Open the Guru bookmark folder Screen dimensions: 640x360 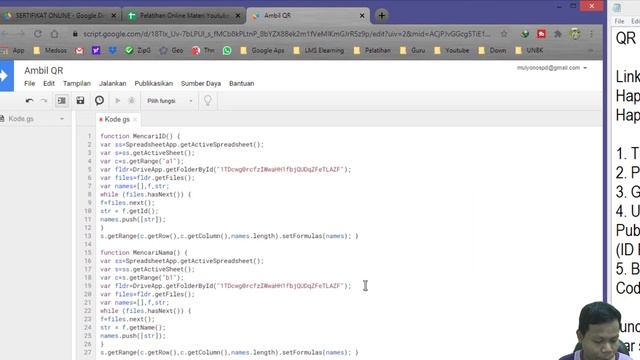[413, 51]
